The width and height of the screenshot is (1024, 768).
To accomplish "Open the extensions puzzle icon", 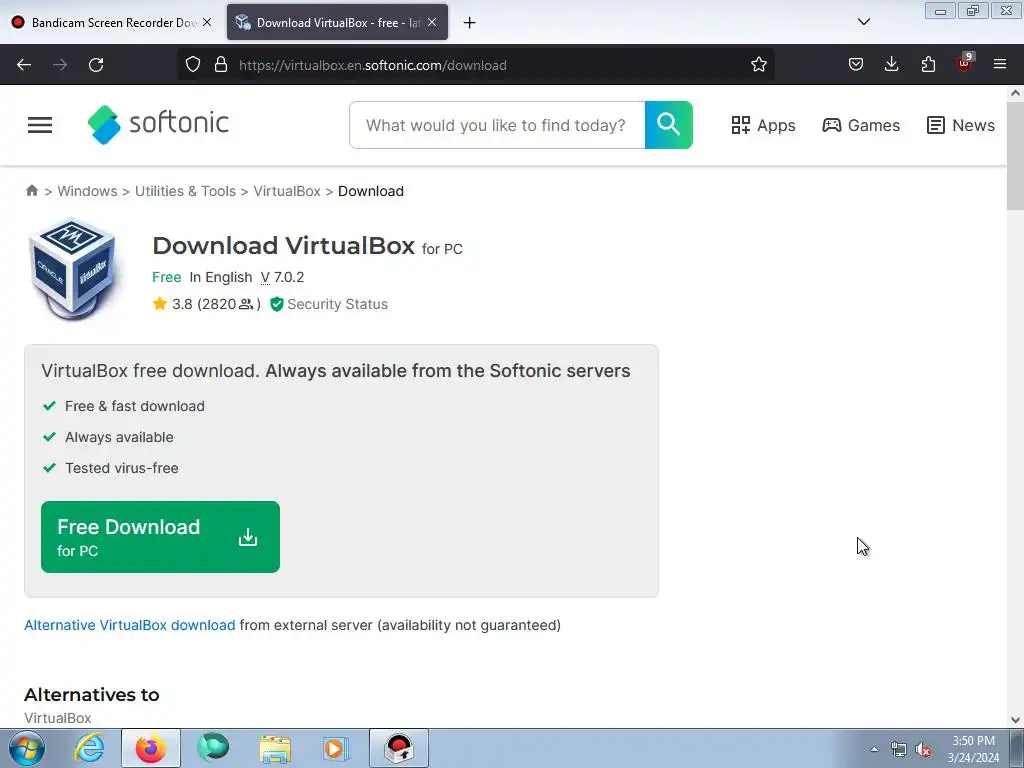I will pyautogui.click(x=928, y=65).
